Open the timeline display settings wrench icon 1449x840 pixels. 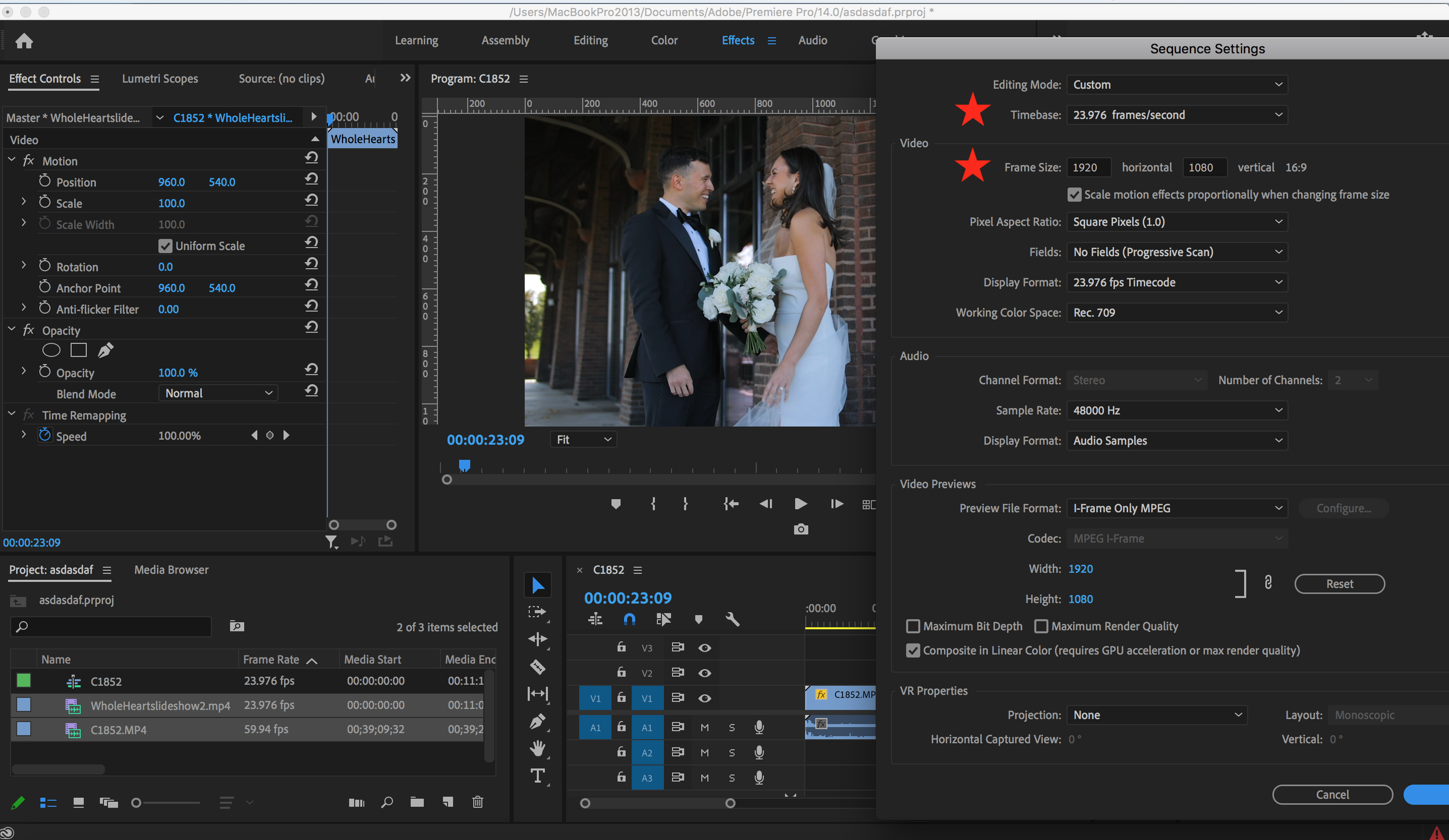click(731, 619)
